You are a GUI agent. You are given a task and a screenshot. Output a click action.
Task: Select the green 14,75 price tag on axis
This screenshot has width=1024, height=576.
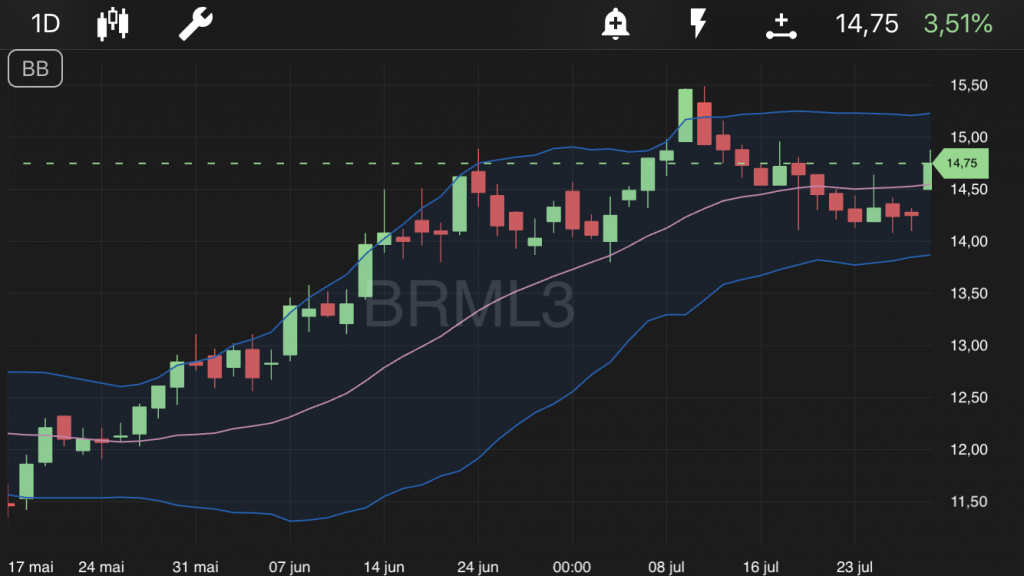961,163
